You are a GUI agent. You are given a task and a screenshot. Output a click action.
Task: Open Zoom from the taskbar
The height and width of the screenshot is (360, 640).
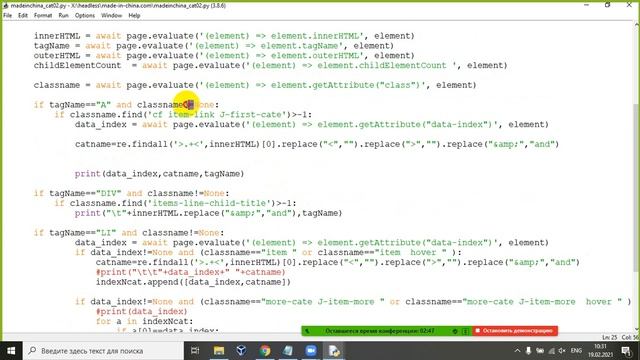(x=311, y=351)
